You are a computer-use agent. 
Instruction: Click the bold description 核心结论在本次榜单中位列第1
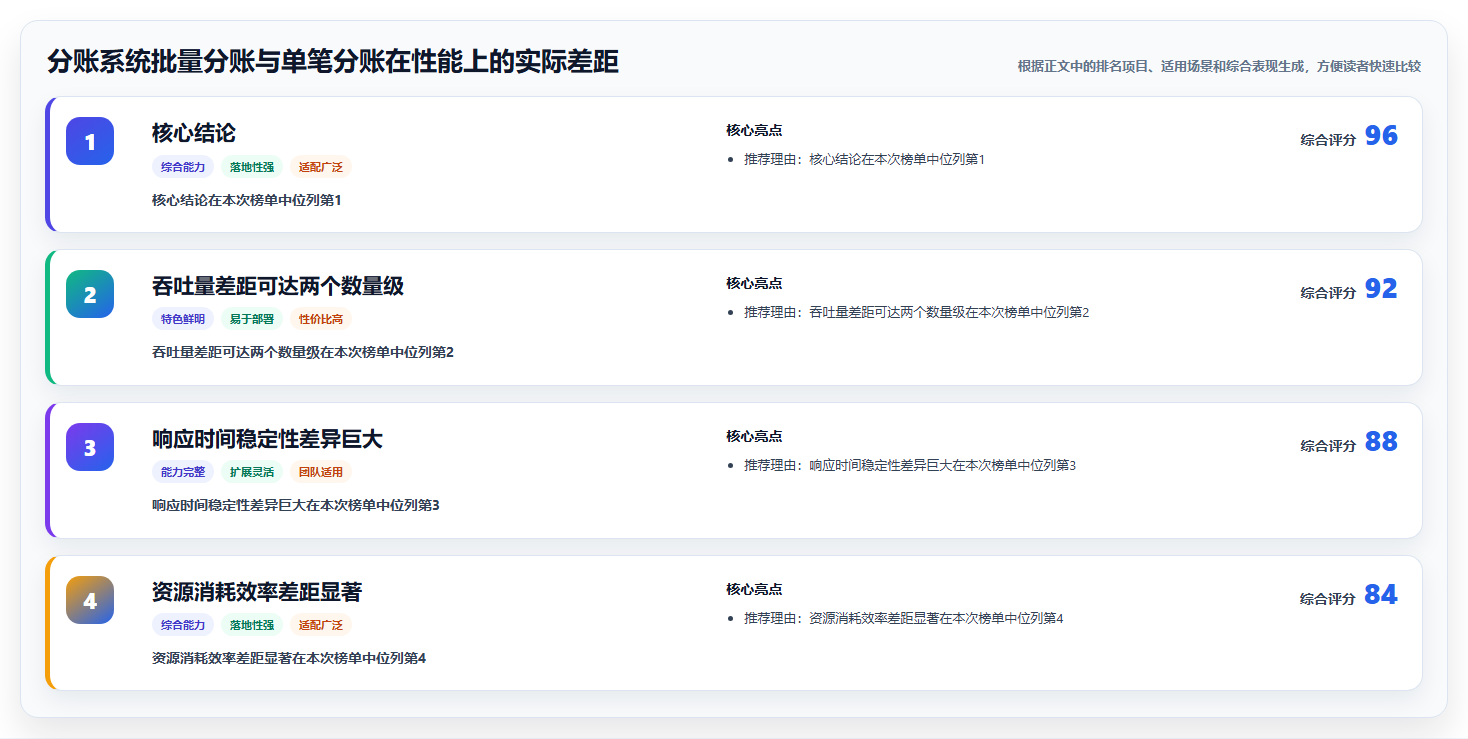[247, 200]
